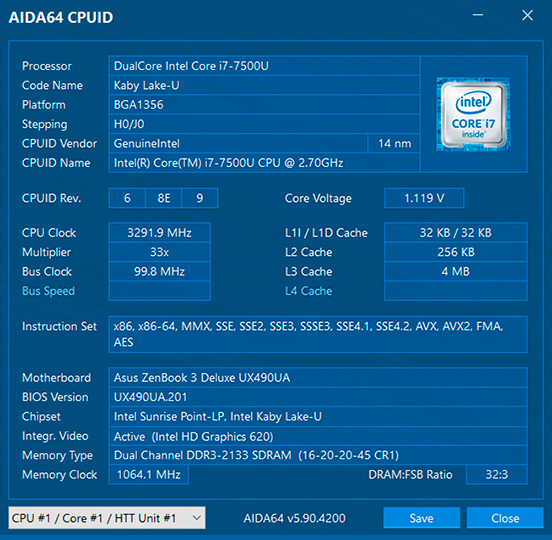Click the DRAM:FSB Ratio value 32:3
Screen dimensions: 552x540
click(x=497, y=475)
